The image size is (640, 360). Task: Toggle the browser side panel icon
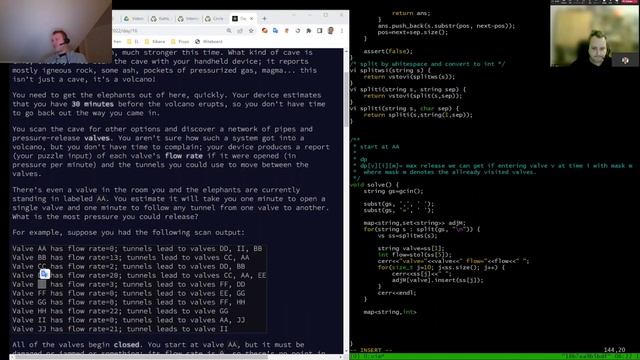(320, 31)
